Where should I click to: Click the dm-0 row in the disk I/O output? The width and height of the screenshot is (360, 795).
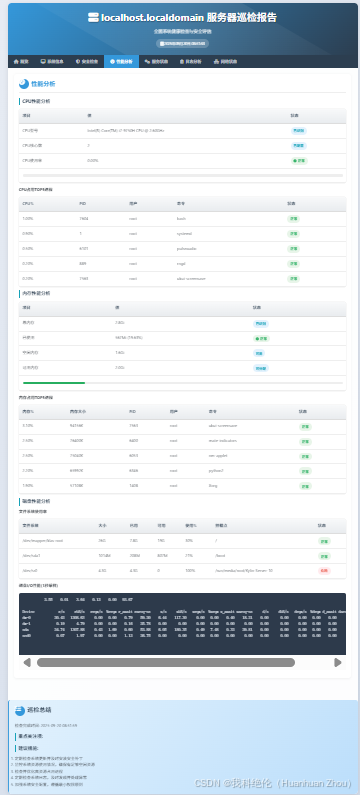point(183,618)
